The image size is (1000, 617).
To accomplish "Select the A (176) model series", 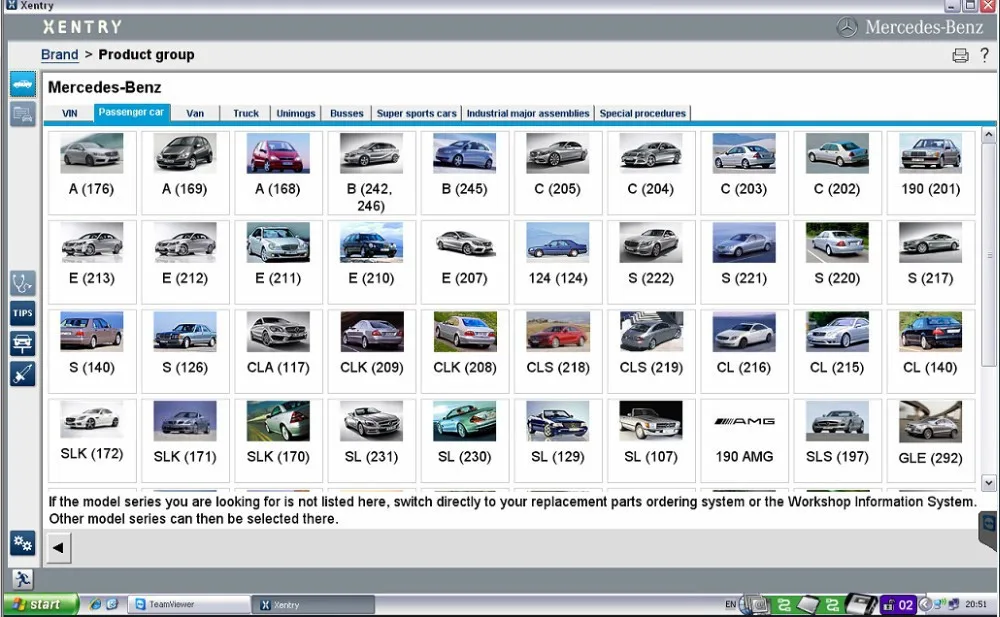I will click(x=92, y=172).
